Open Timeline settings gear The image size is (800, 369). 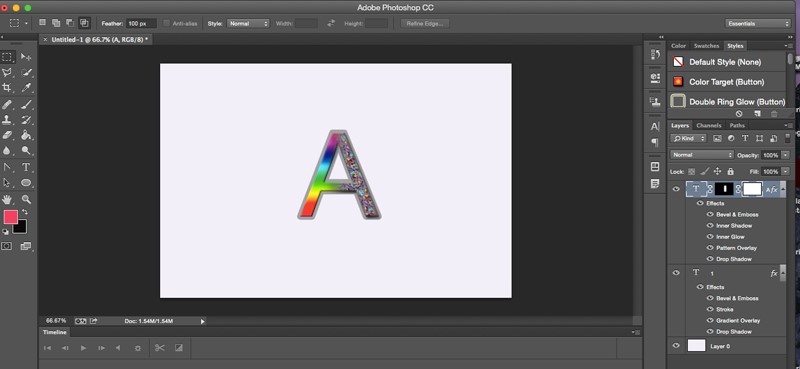[137, 348]
